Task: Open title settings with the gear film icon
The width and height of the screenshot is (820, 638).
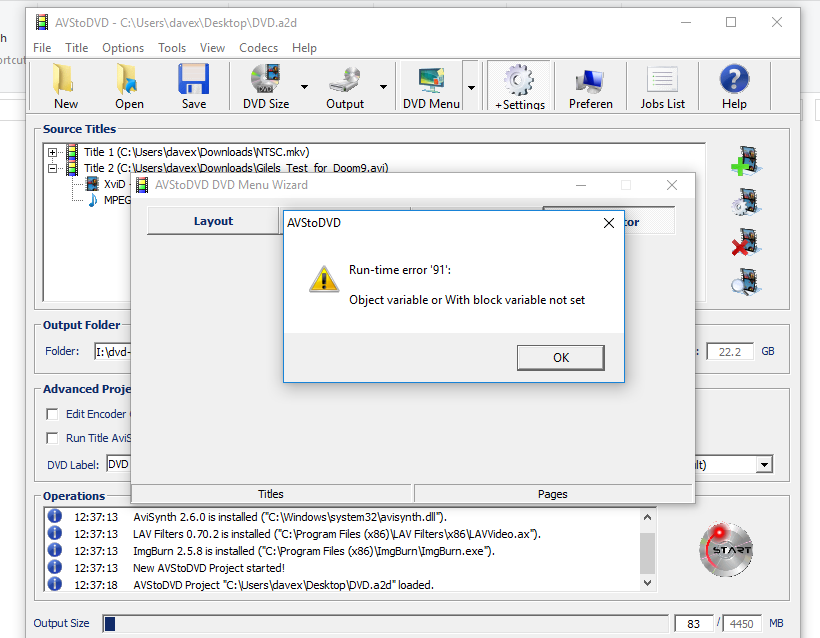Action: point(746,202)
